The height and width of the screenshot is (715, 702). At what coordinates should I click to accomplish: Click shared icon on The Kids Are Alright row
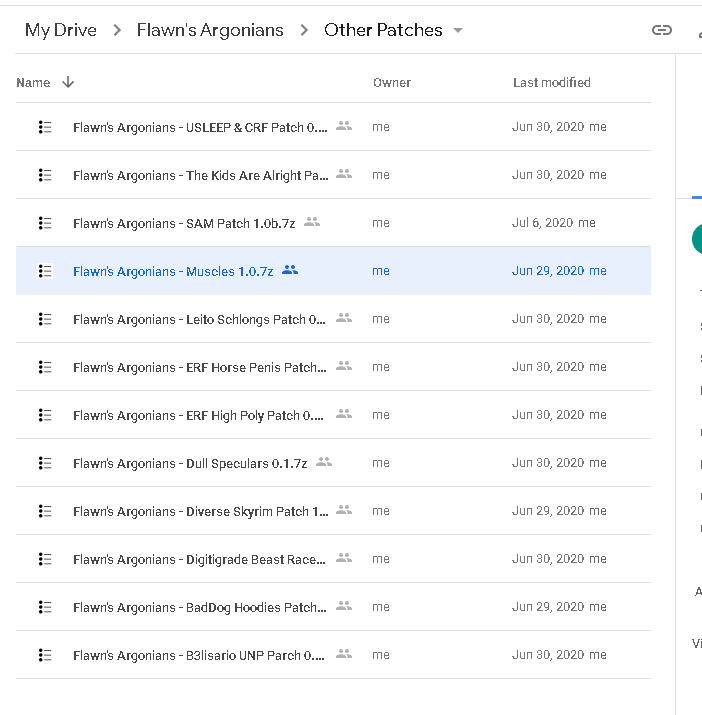[x=344, y=174]
